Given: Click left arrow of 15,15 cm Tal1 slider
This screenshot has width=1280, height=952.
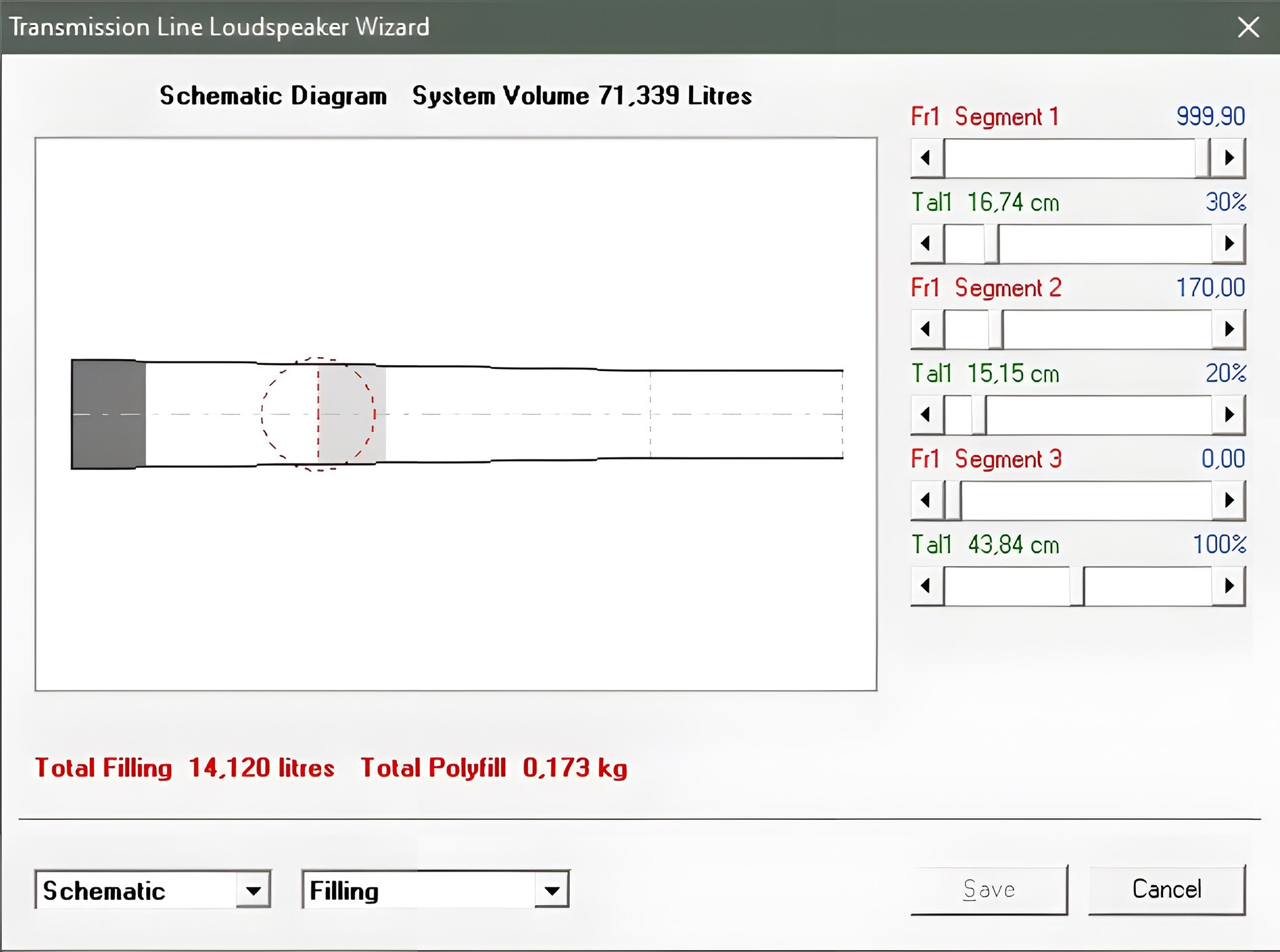Looking at the screenshot, I should 926,415.
